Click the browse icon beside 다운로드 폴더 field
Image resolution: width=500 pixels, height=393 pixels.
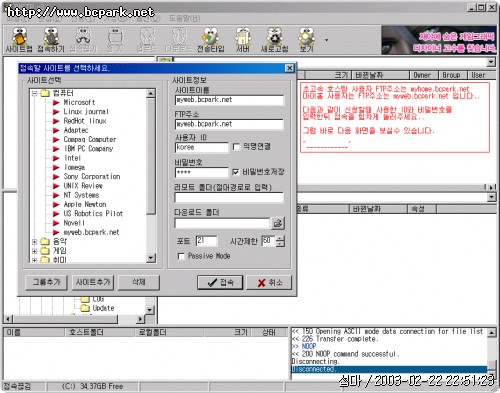click(277, 223)
